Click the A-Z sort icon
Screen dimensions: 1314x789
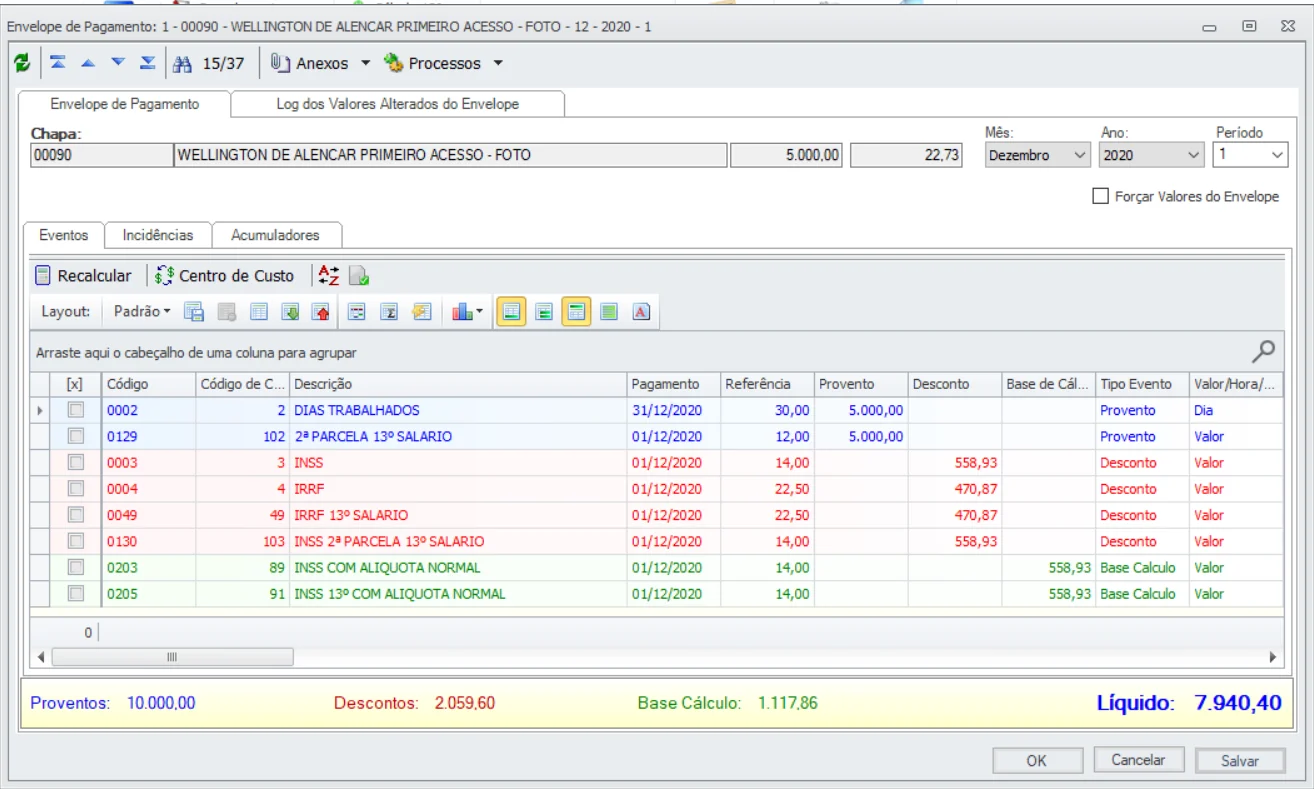(328, 276)
